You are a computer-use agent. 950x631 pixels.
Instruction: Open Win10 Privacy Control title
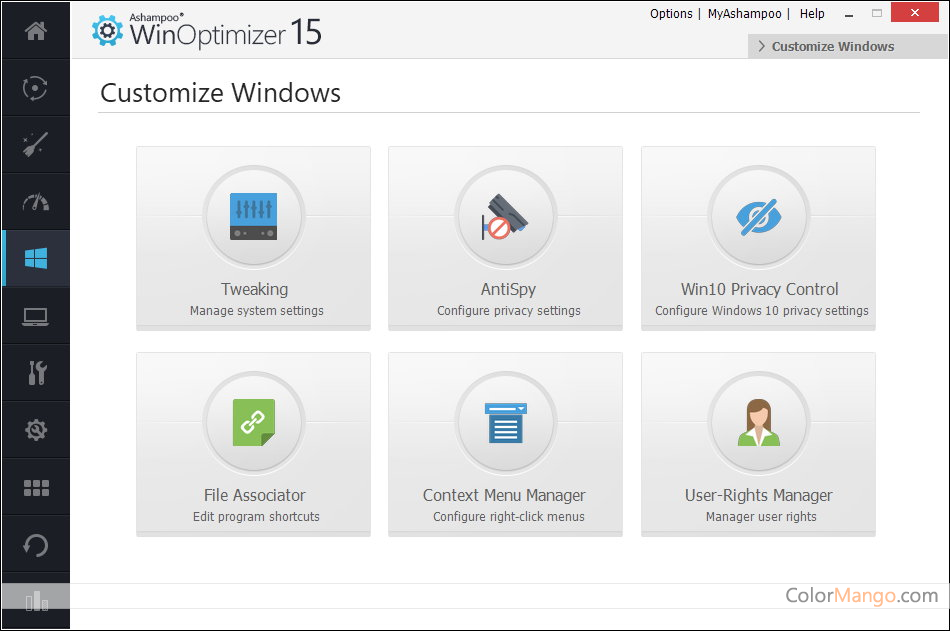point(759,289)
